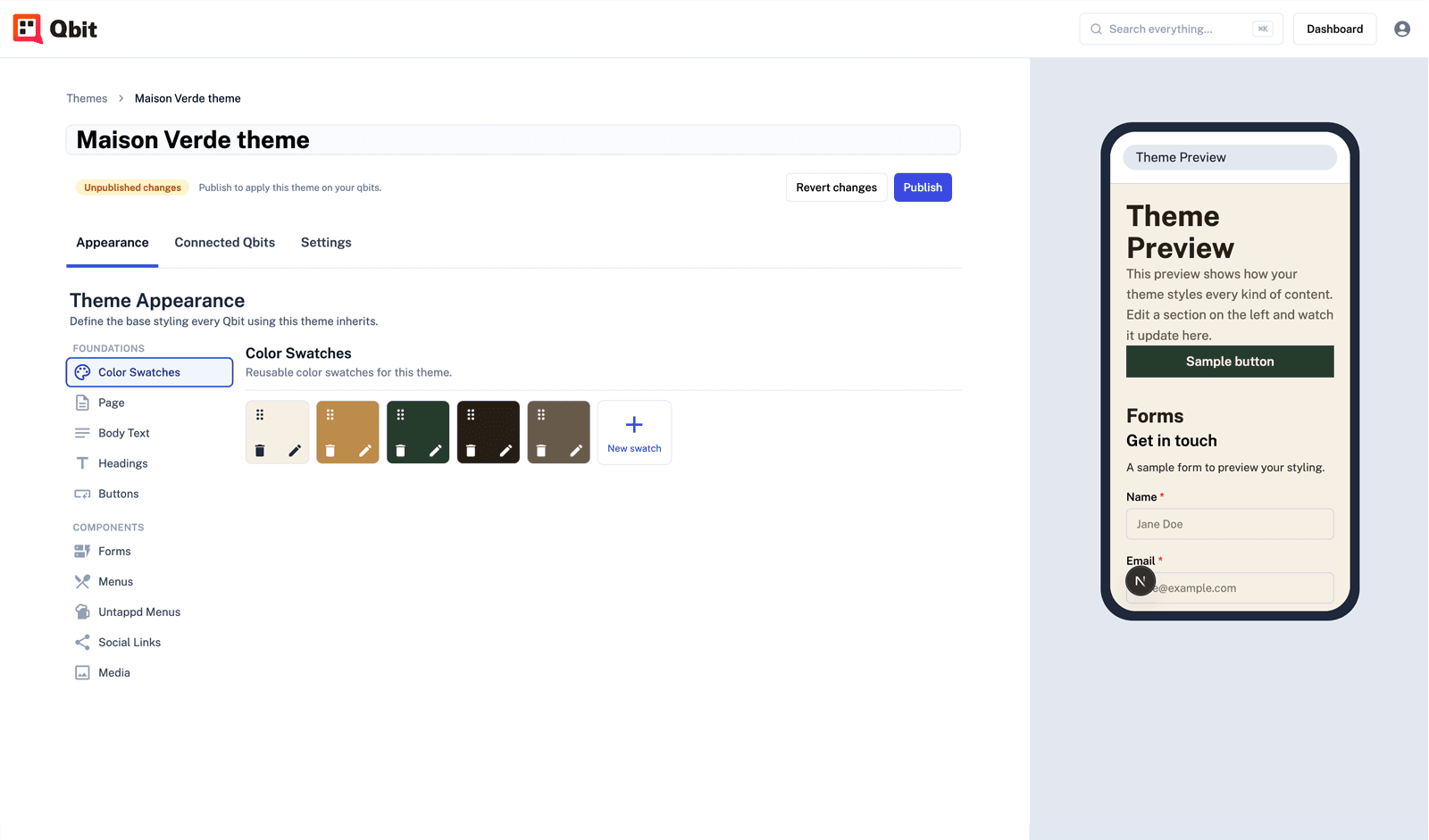
Task: Grab the dark green swatch drag handle
Action: [x=400, y=415]
